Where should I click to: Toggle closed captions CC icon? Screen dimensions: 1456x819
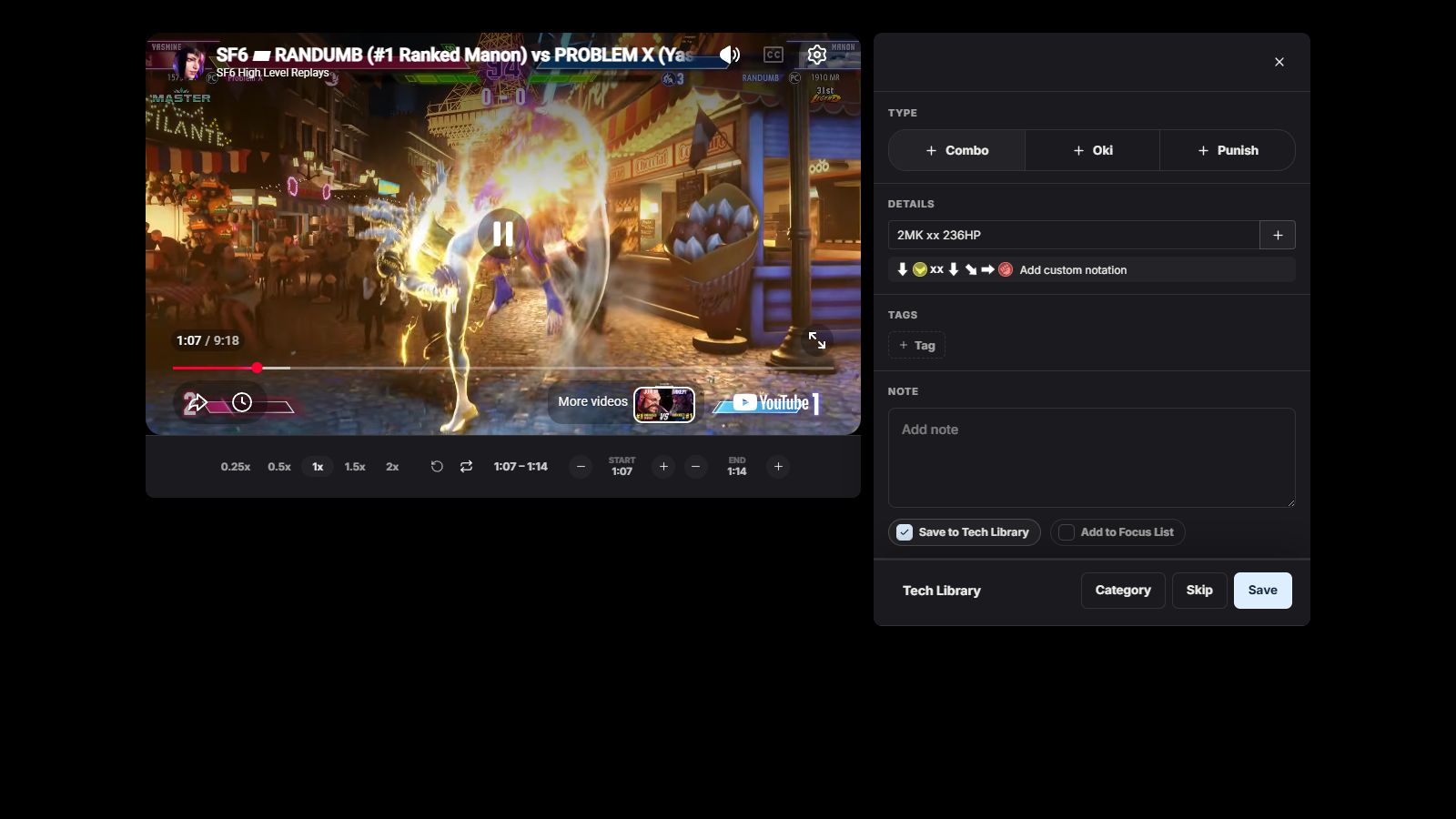tap(773, 55)
